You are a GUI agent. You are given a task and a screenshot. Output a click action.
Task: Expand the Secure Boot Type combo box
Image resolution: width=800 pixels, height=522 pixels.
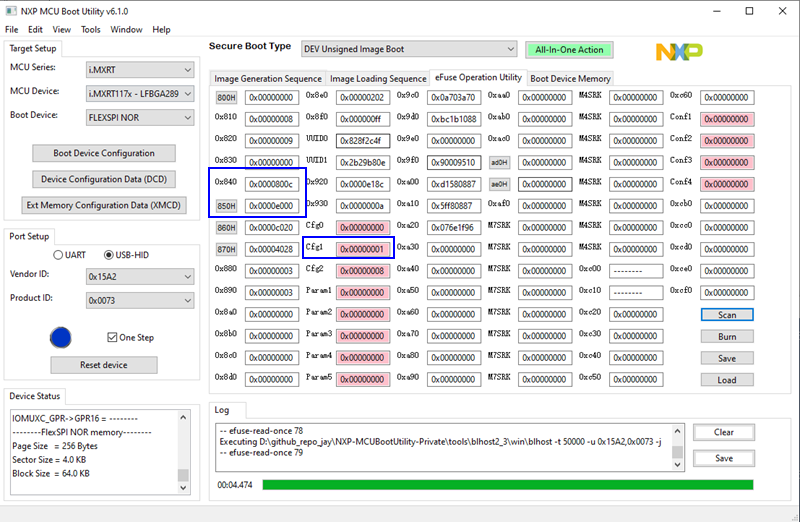[x=409, y=49]
